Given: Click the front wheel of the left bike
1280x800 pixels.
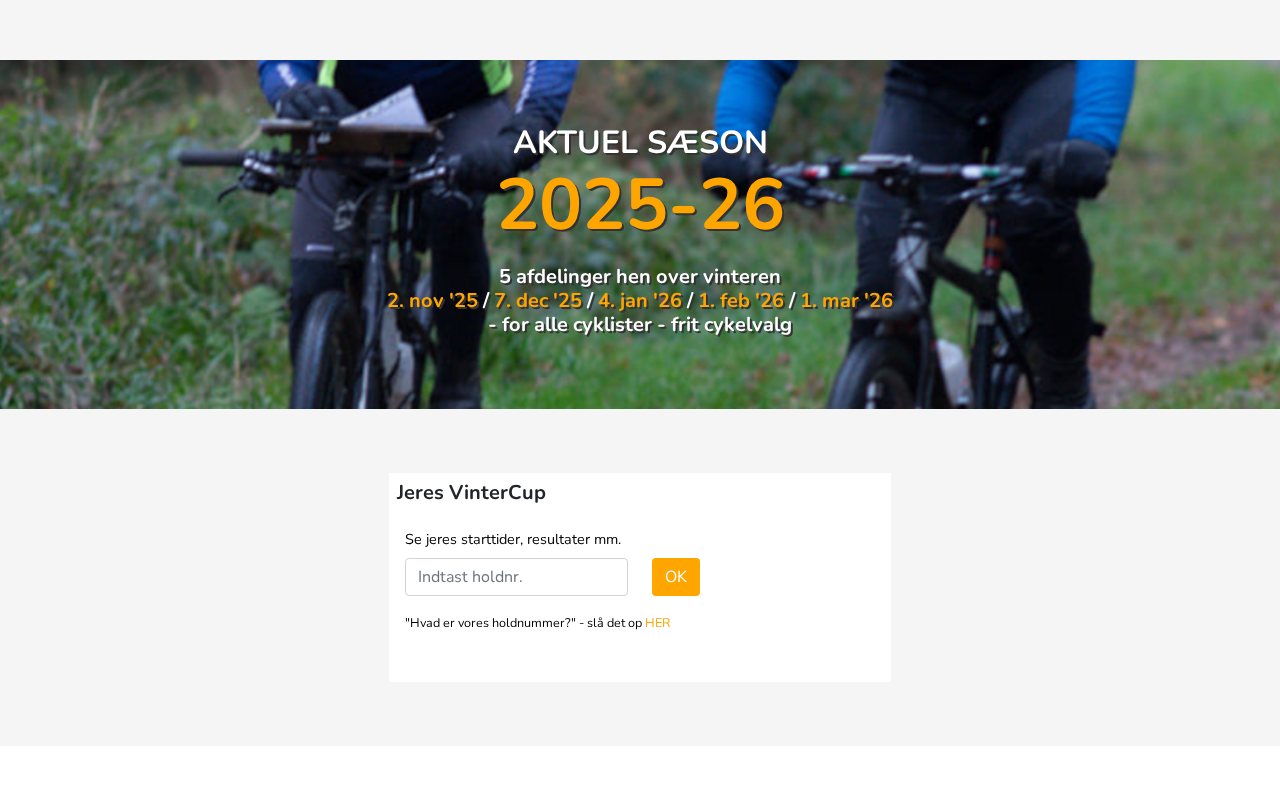Looking at the screenshot, I should pos(330,350).
